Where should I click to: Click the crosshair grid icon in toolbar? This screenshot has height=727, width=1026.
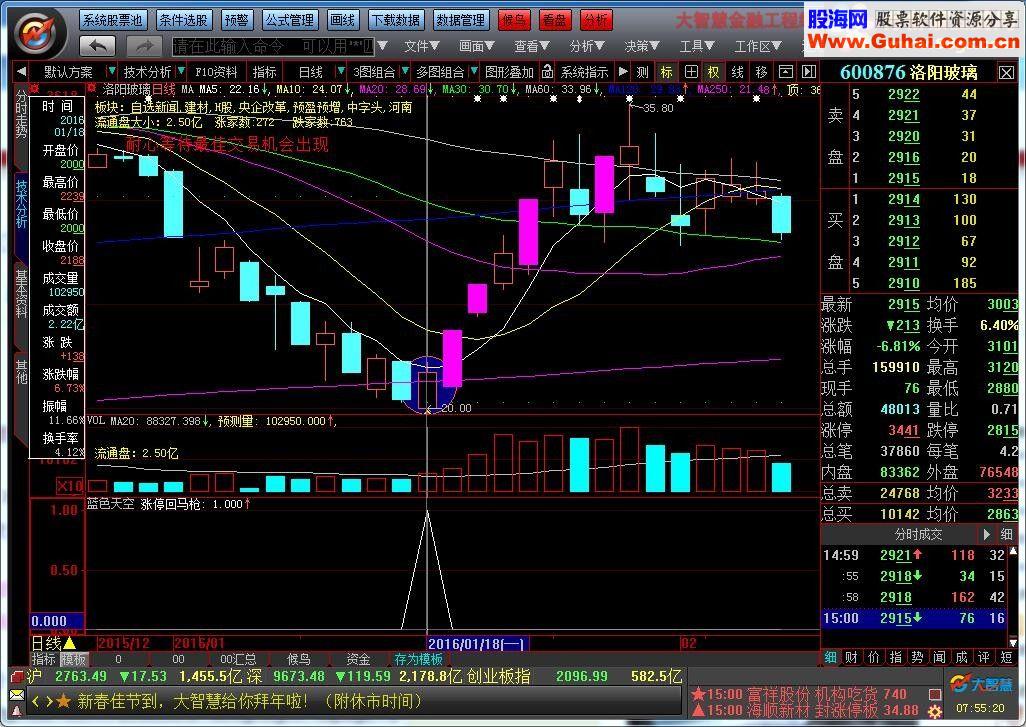pos(691,71)
